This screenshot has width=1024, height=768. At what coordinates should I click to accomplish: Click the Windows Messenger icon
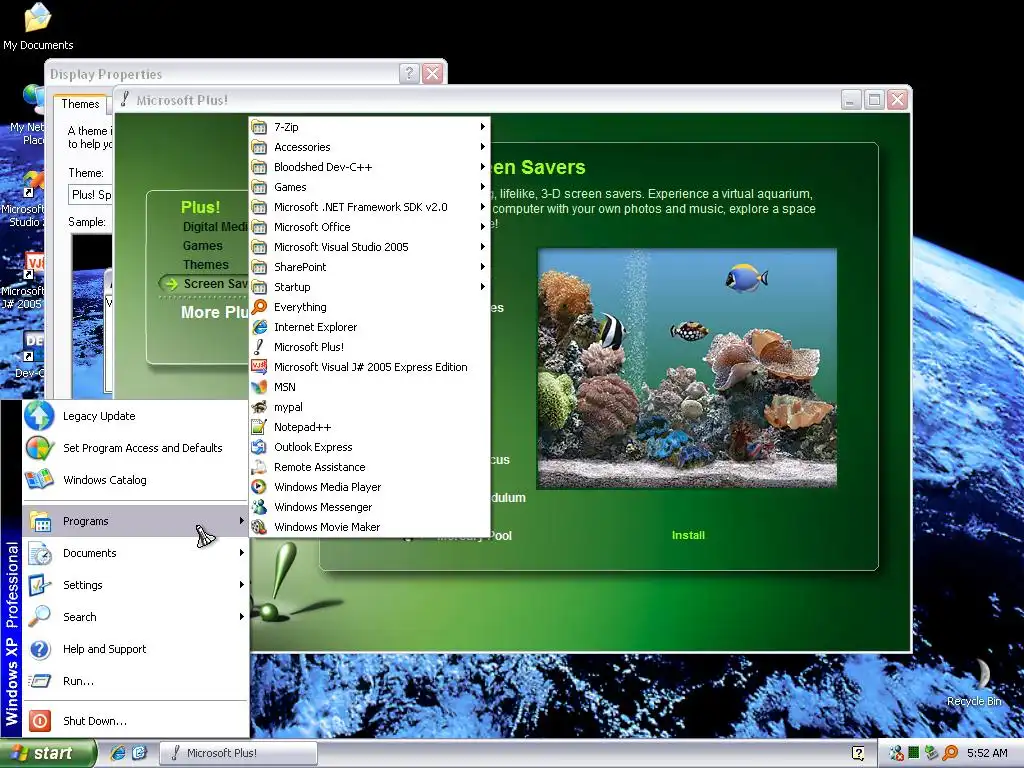coord(259,507)
